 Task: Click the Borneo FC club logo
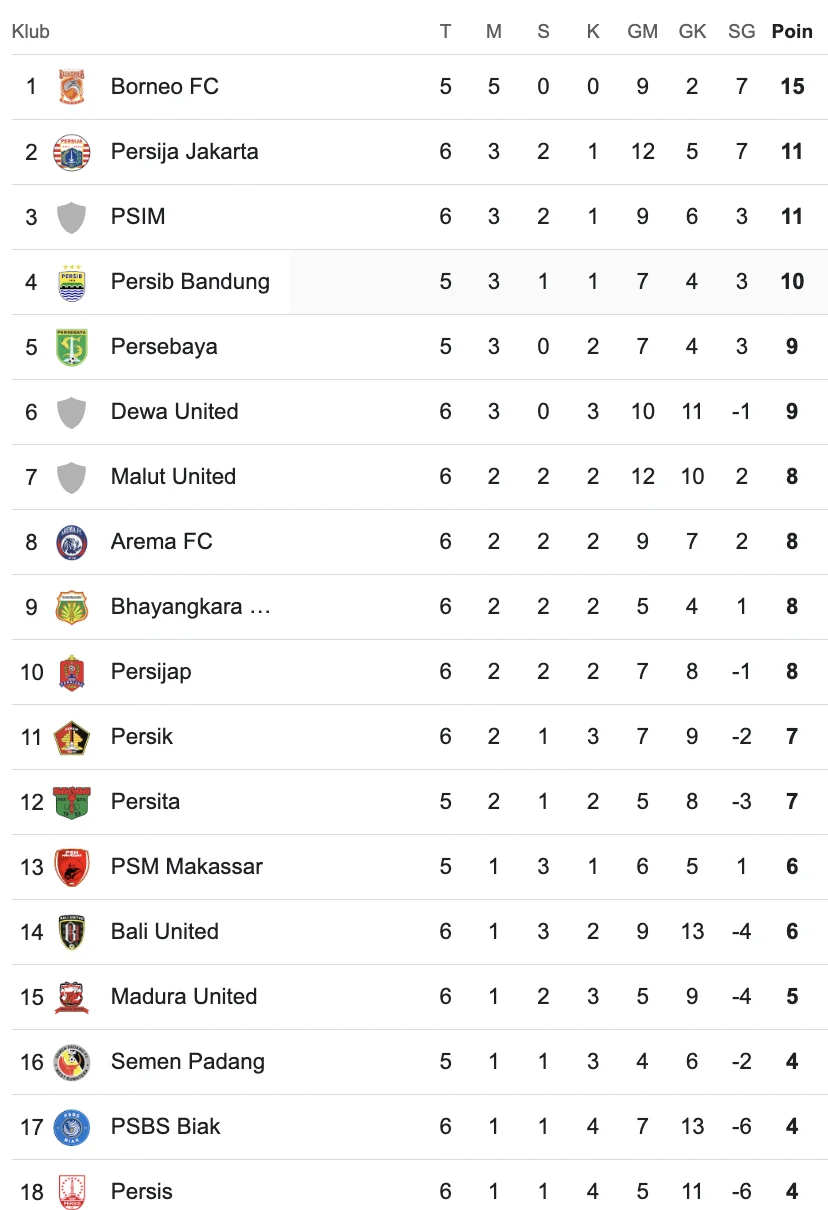[x=71, y=87]
